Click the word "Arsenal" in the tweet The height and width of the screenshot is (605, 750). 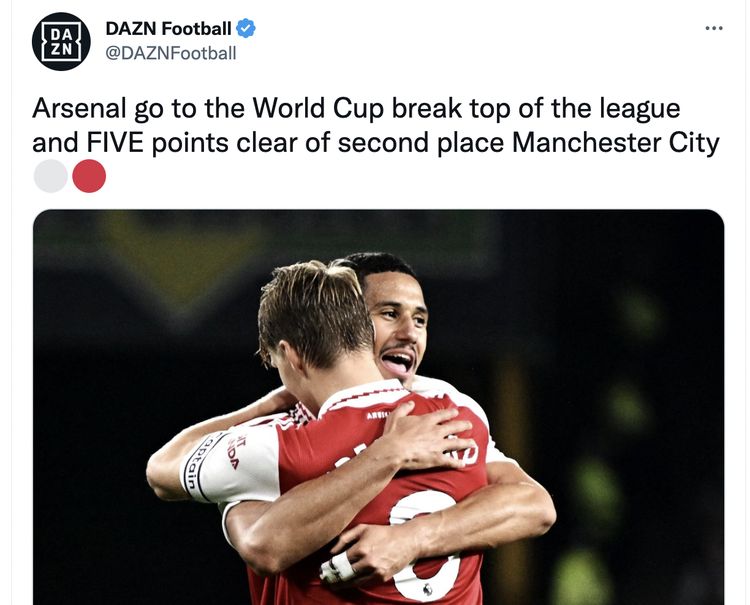pos(79,108)
